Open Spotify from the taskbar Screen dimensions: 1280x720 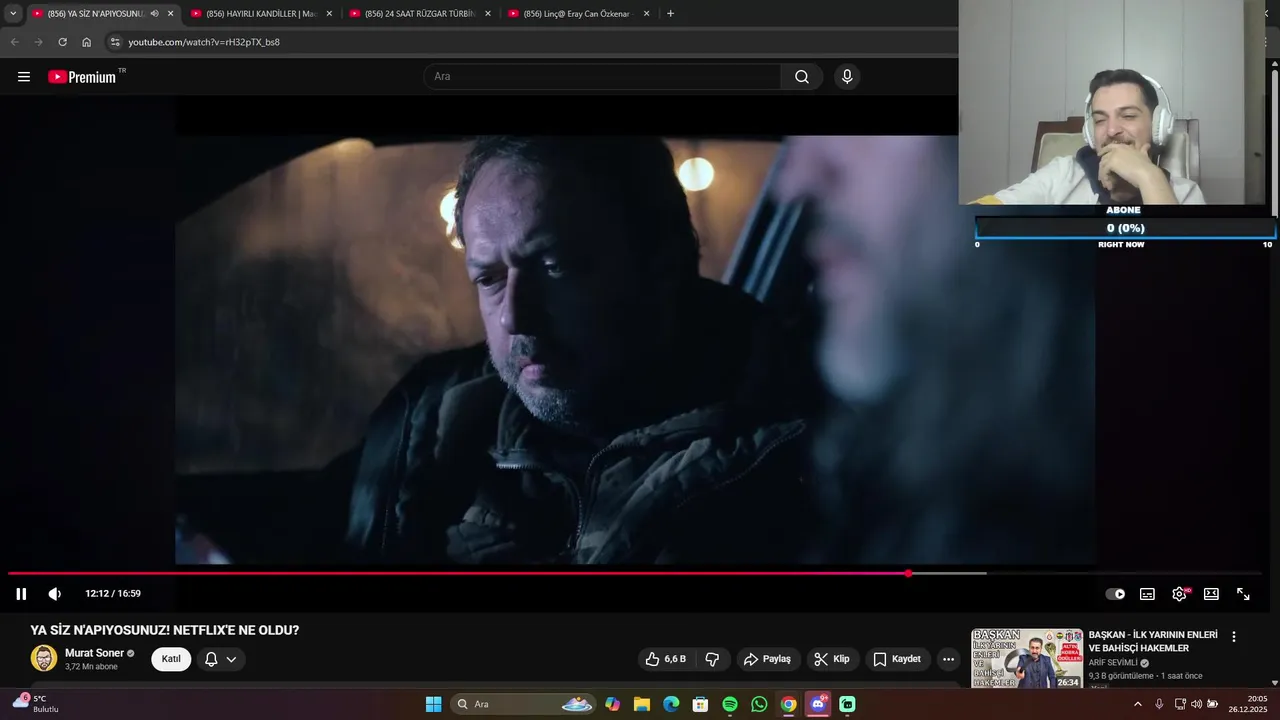click(730, 704)
